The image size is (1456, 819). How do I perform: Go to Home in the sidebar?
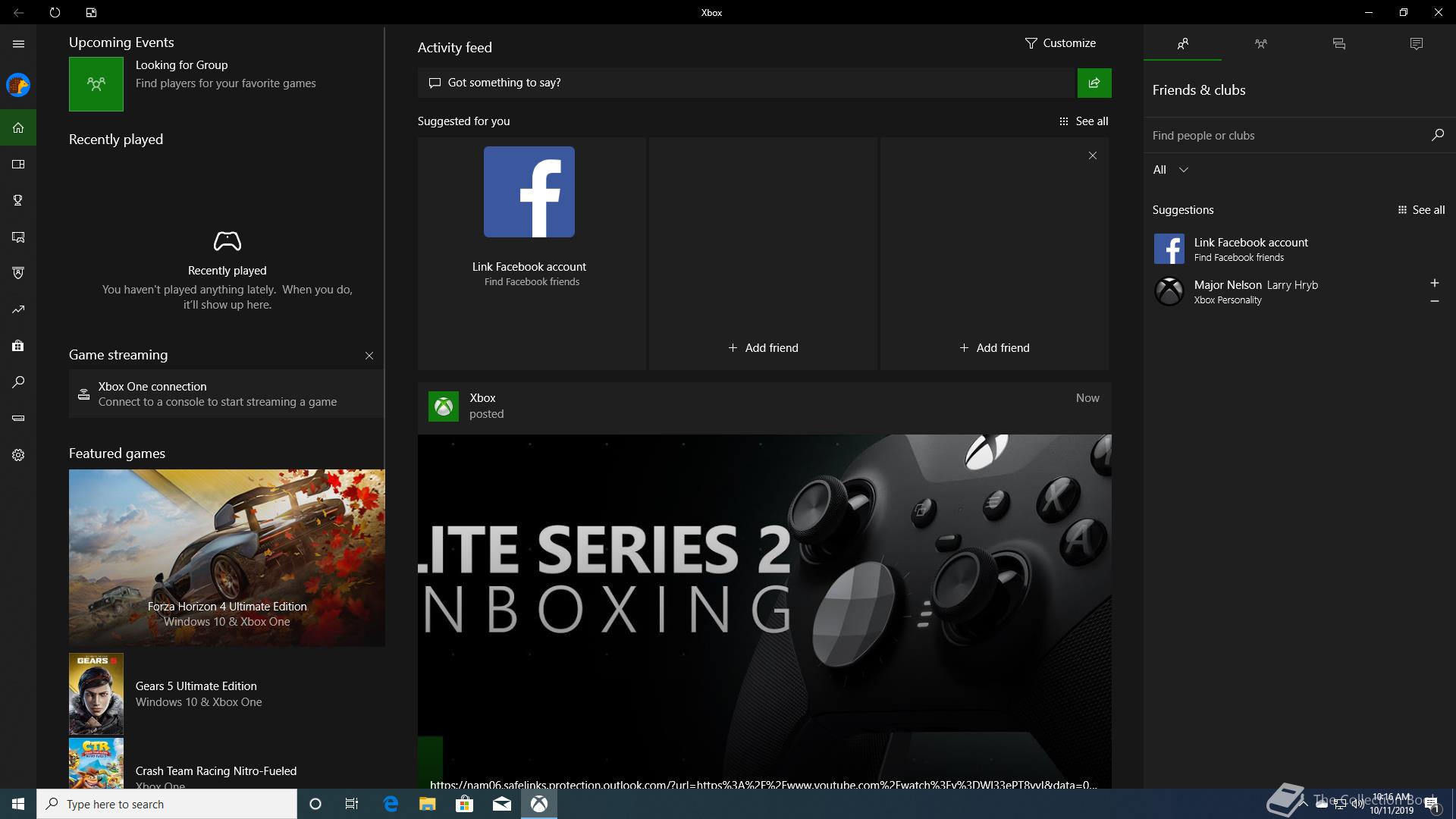click(x=18, y=127)
